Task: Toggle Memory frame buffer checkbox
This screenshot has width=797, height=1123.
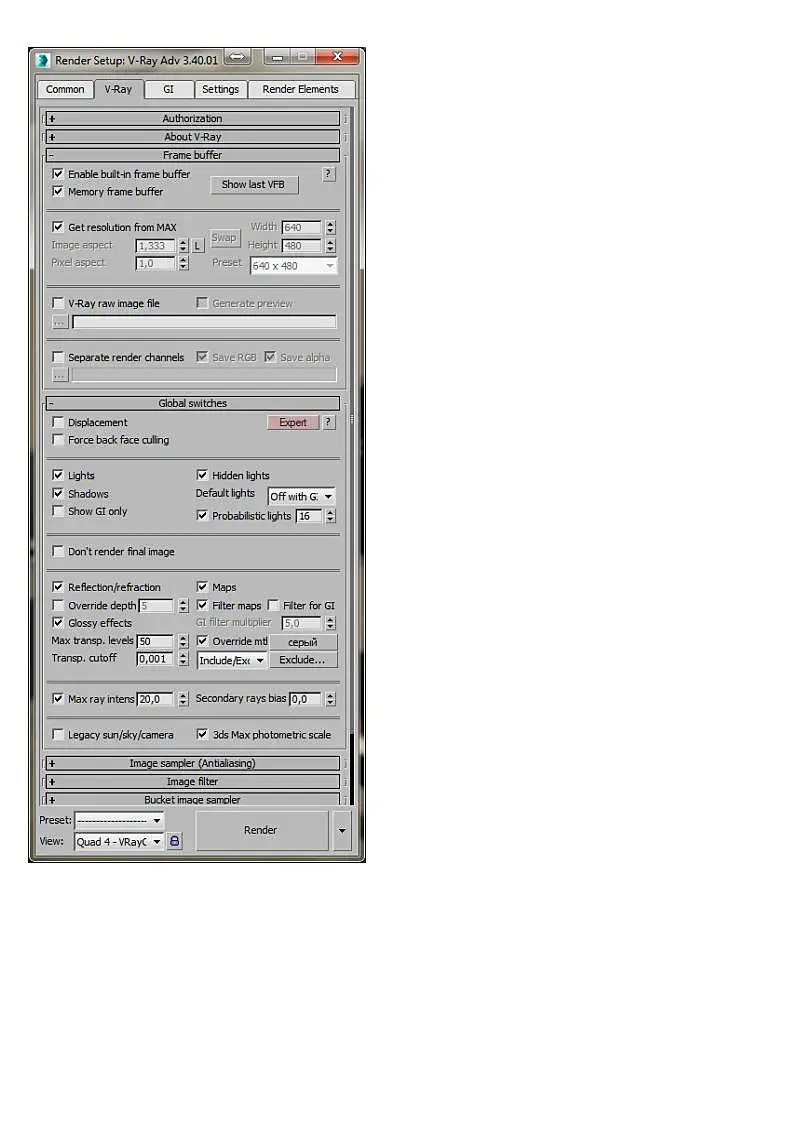Action: [x=58, y=192]
